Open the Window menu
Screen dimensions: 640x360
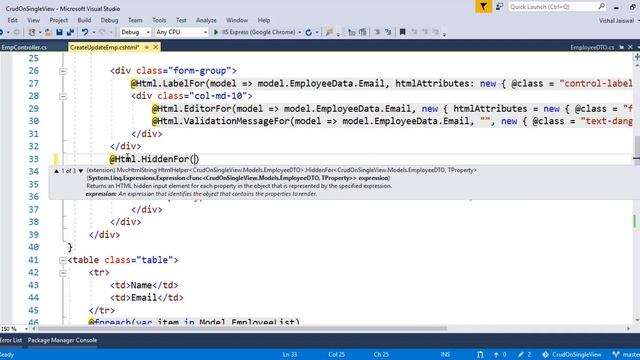pyautogui.click(x=237, y=20)
